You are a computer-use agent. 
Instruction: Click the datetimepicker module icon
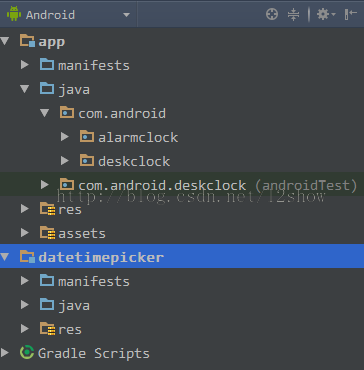click(27, 257)
